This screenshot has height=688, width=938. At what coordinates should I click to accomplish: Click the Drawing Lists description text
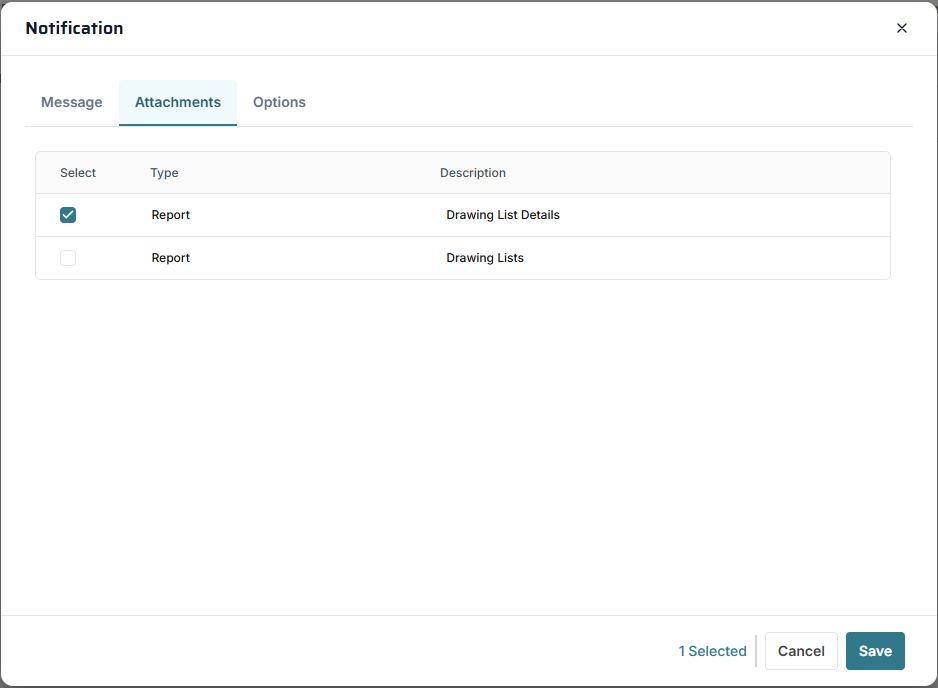pyautogui.click(x=485, y=258)
